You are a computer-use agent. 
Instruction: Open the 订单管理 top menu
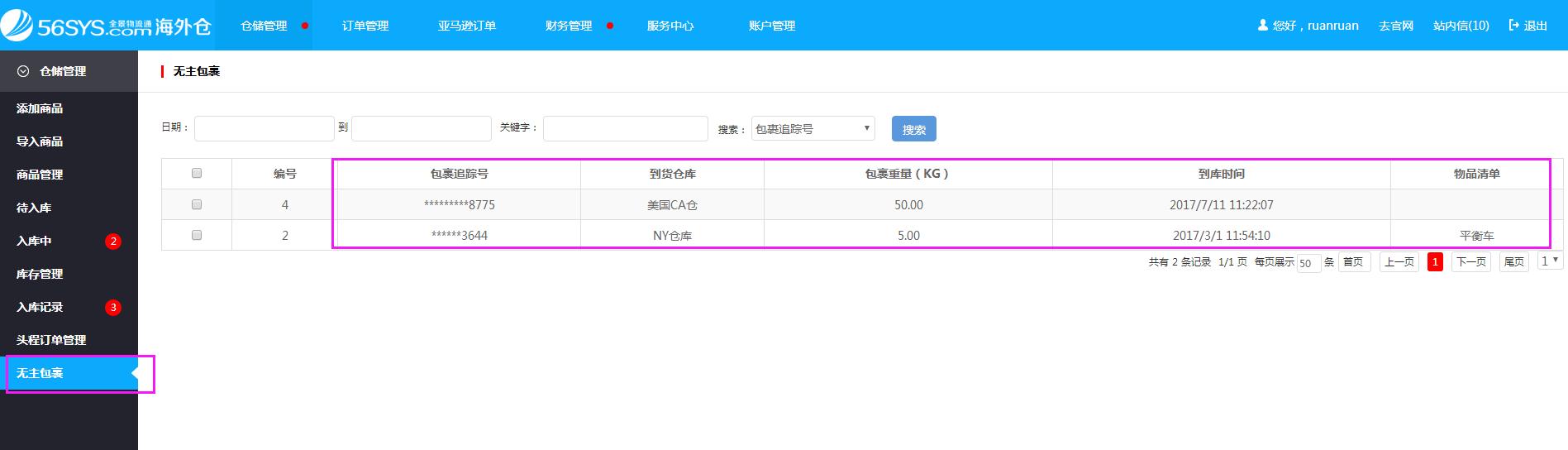click(x=365, y=26)
